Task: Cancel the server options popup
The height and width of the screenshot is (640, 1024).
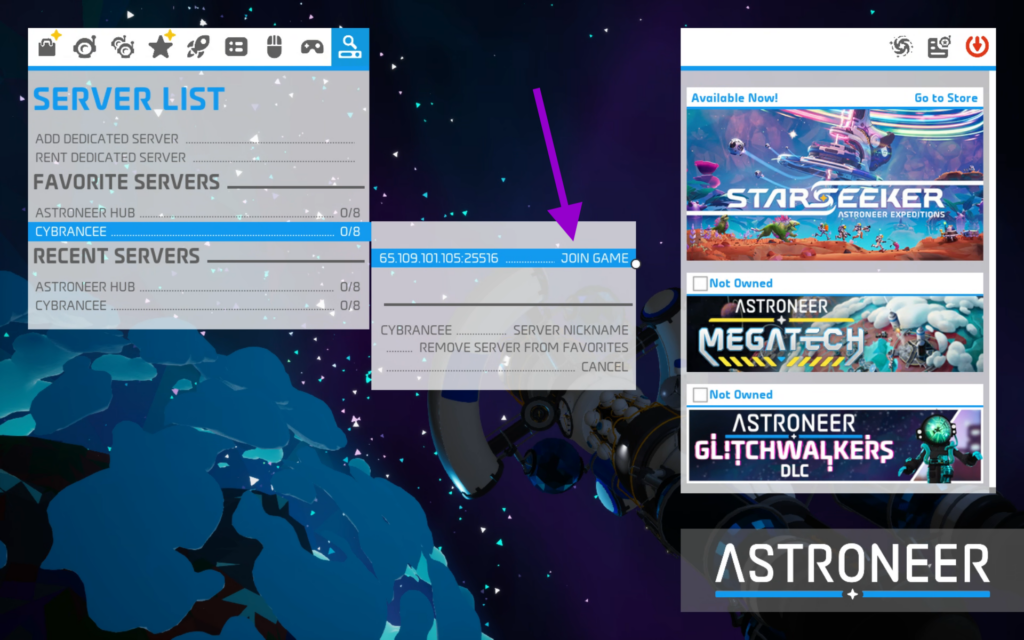Action: 507,367
